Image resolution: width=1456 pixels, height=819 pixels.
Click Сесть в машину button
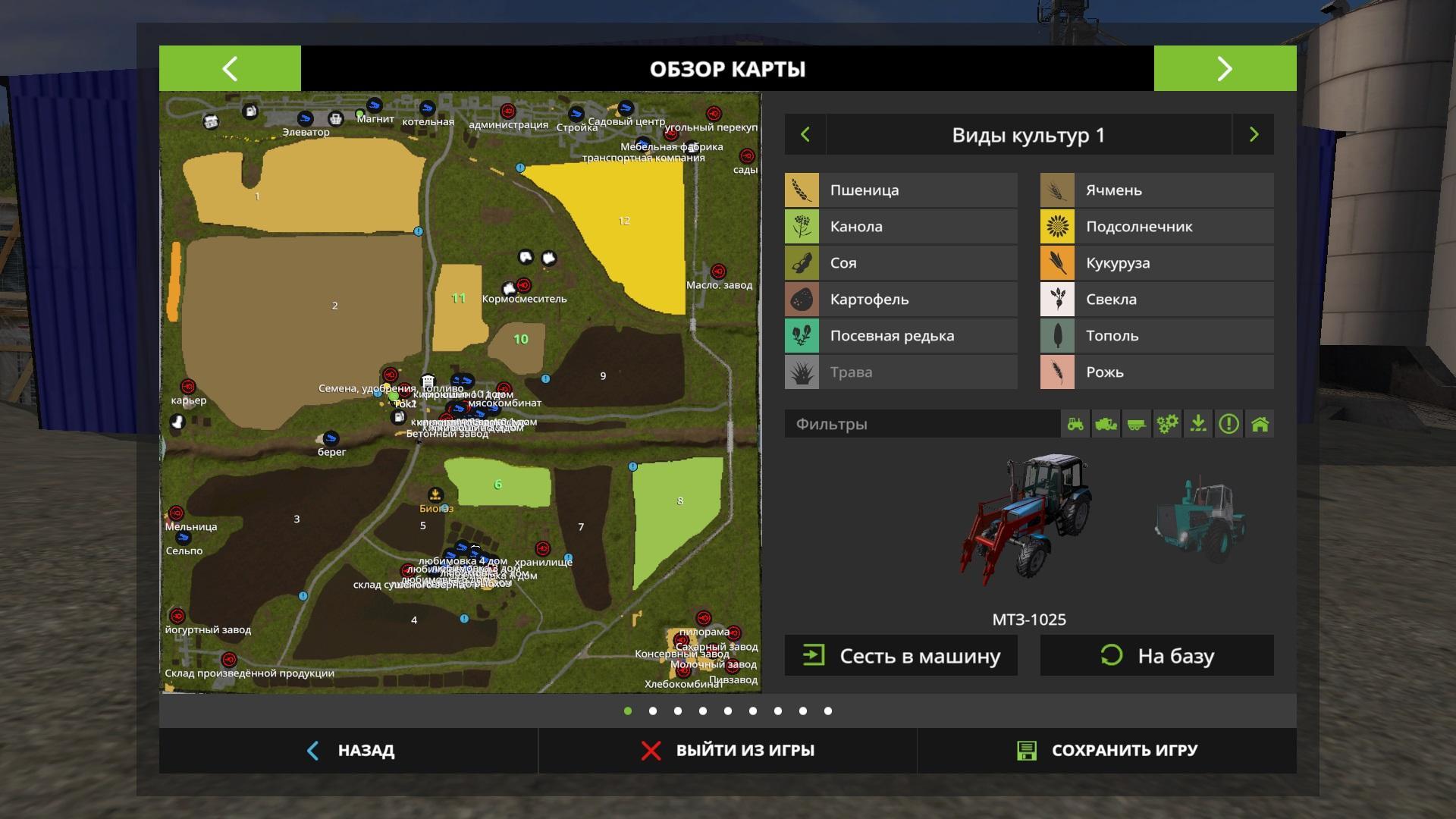tap(901, 656)
